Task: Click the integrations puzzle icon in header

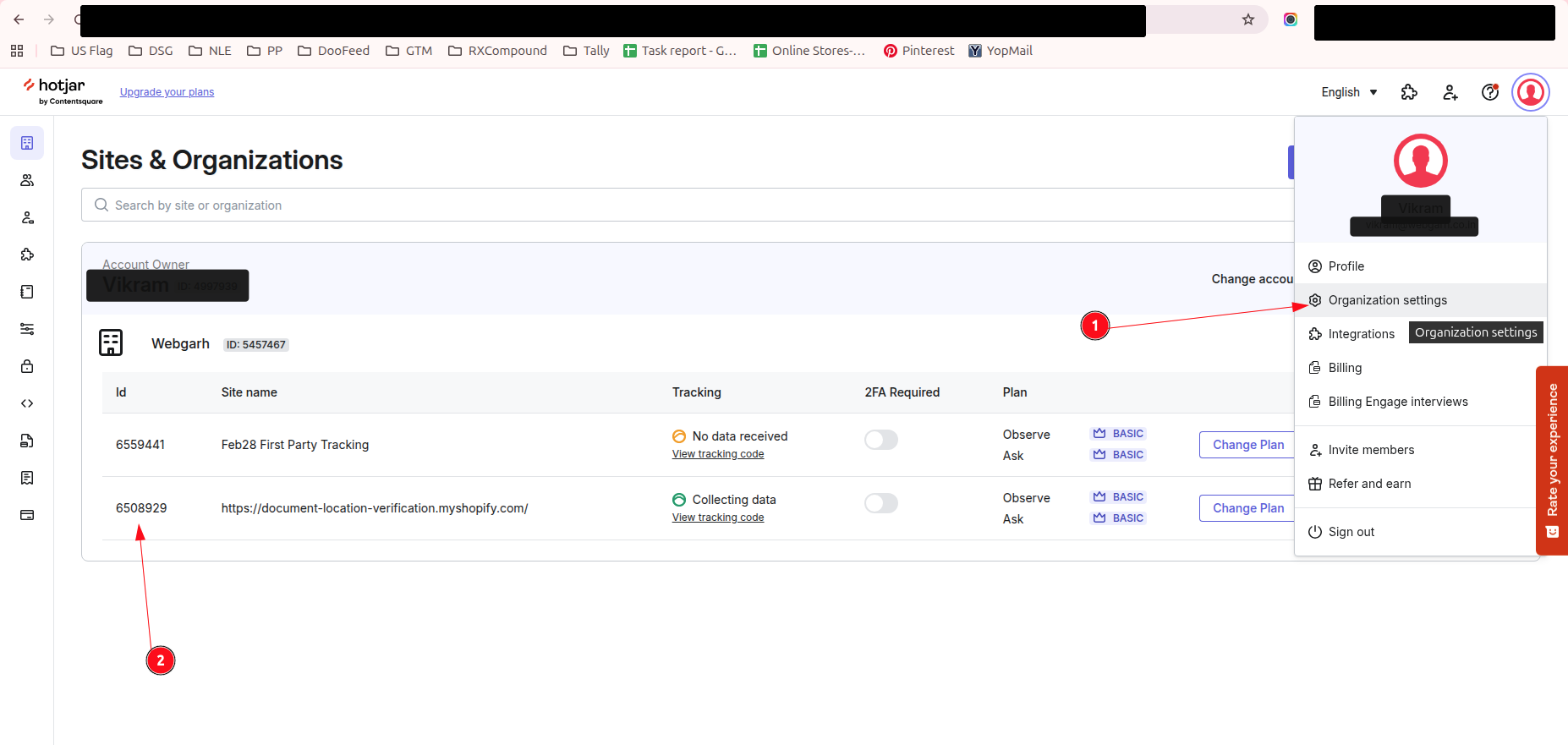Action: [x=1409, y=92]
